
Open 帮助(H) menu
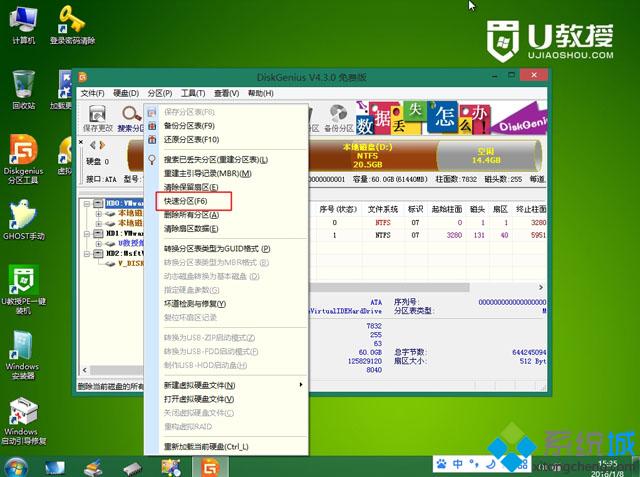tap(260, 93)
